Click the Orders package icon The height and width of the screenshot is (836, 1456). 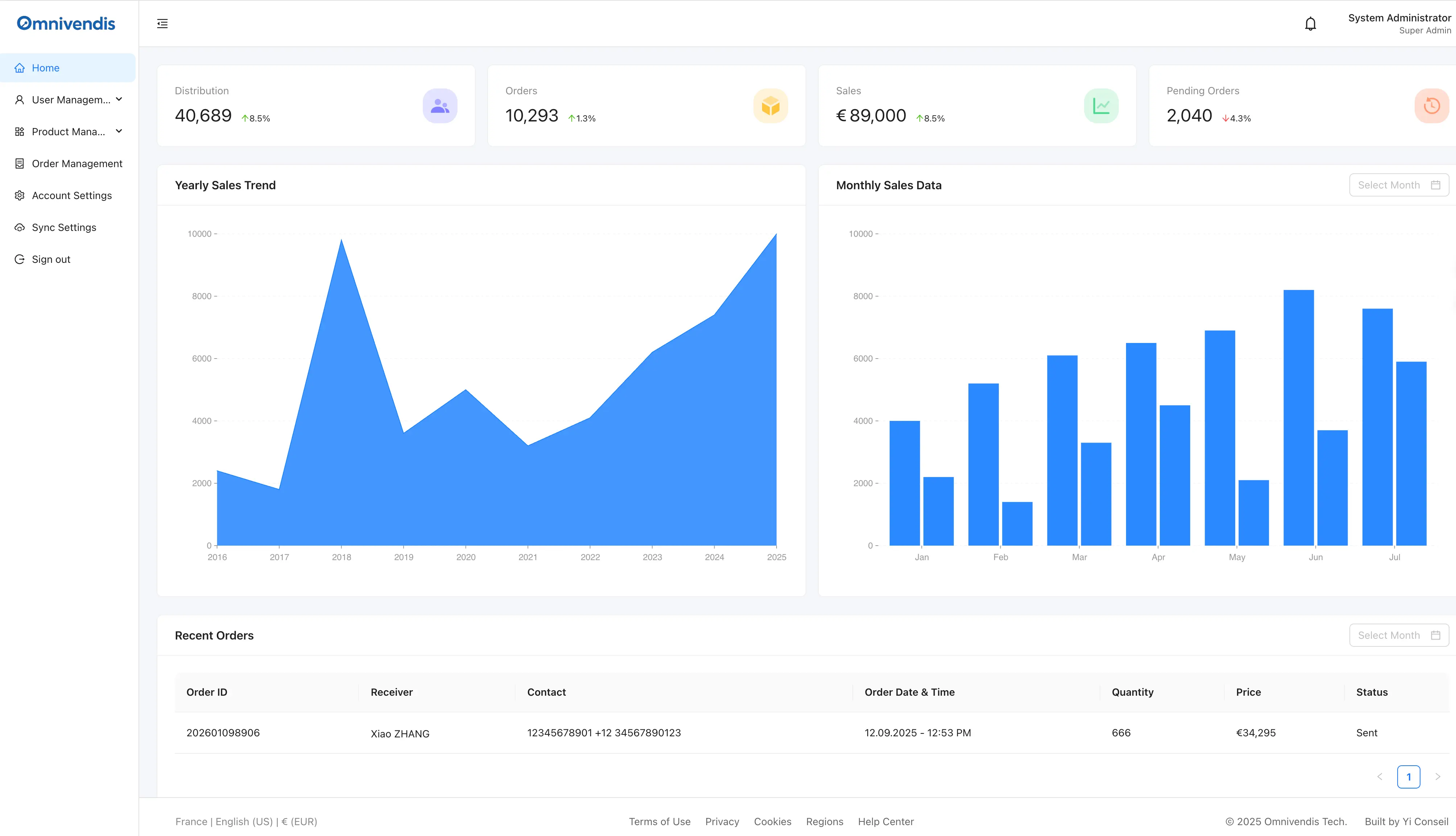click(770, 105)
